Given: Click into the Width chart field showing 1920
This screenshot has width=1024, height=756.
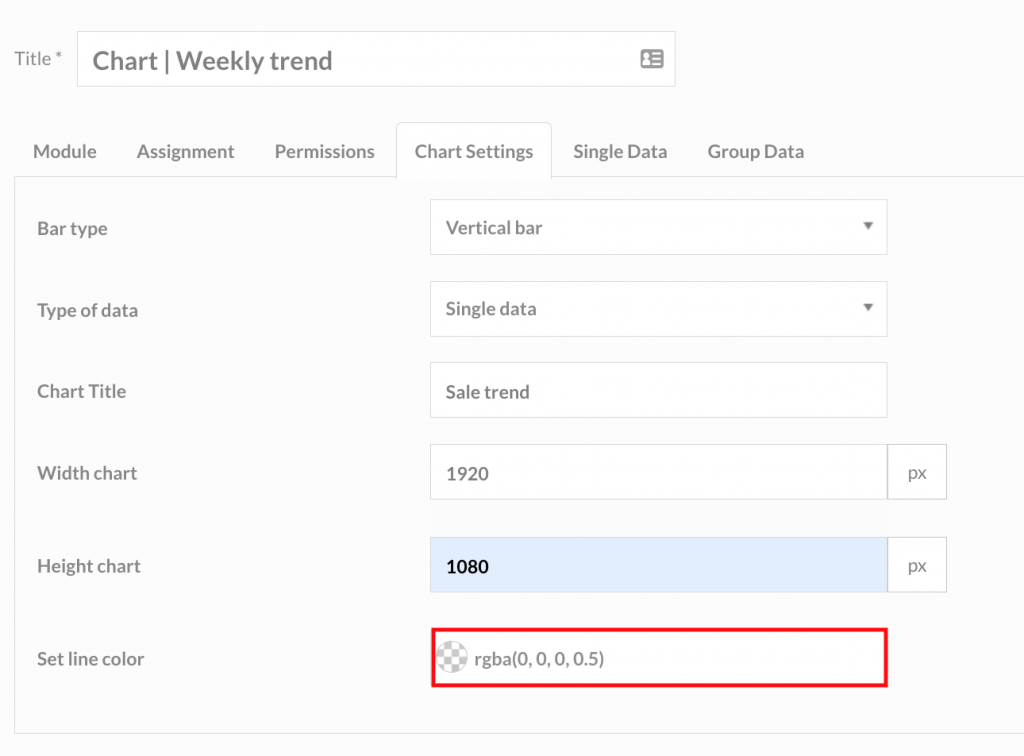Looking at the screenshot, I should pyautogui.click(x=658, y=472).
